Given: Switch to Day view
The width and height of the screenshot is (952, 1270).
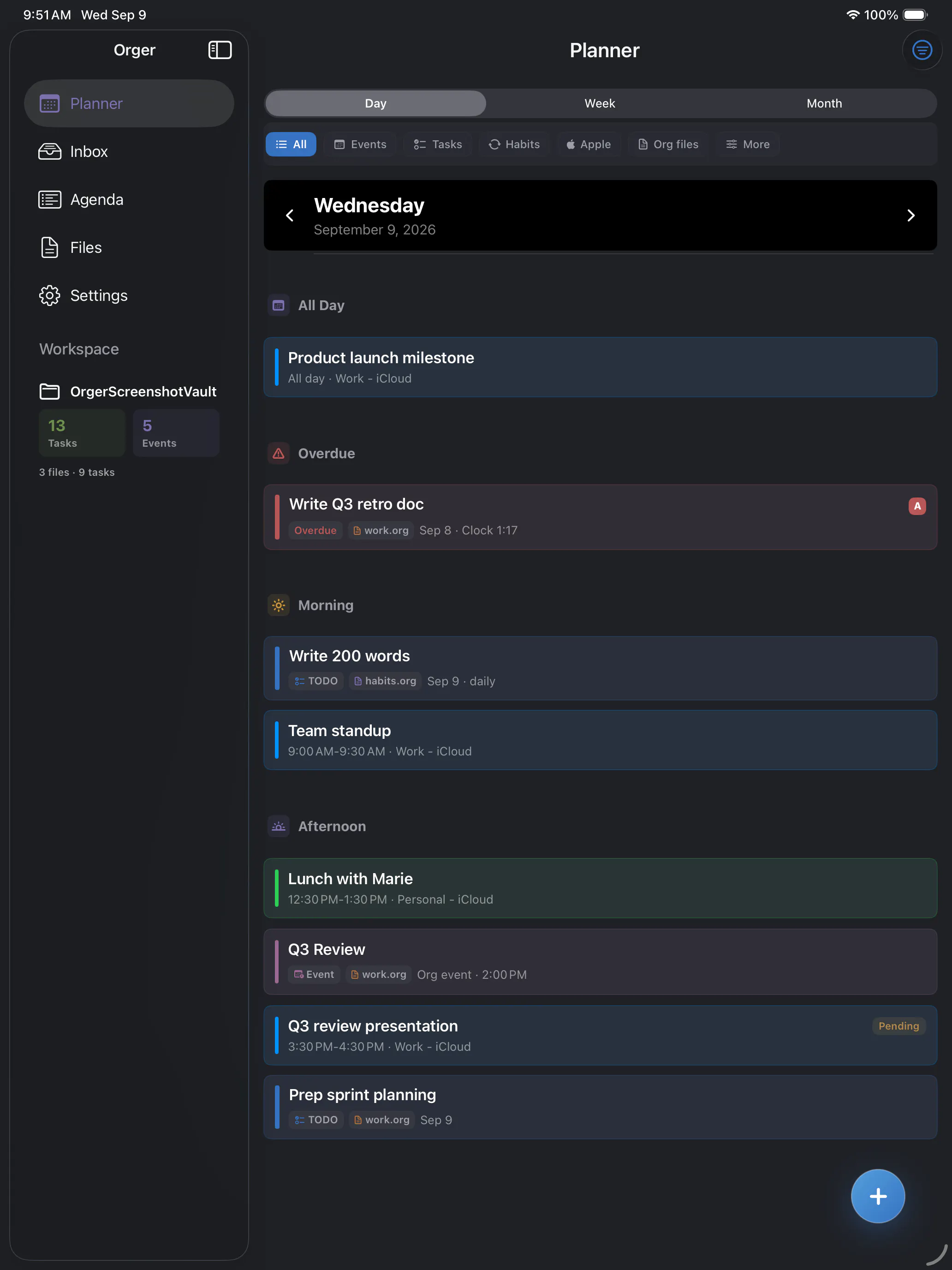Looking at the screenshot, I should coord(376,103).
